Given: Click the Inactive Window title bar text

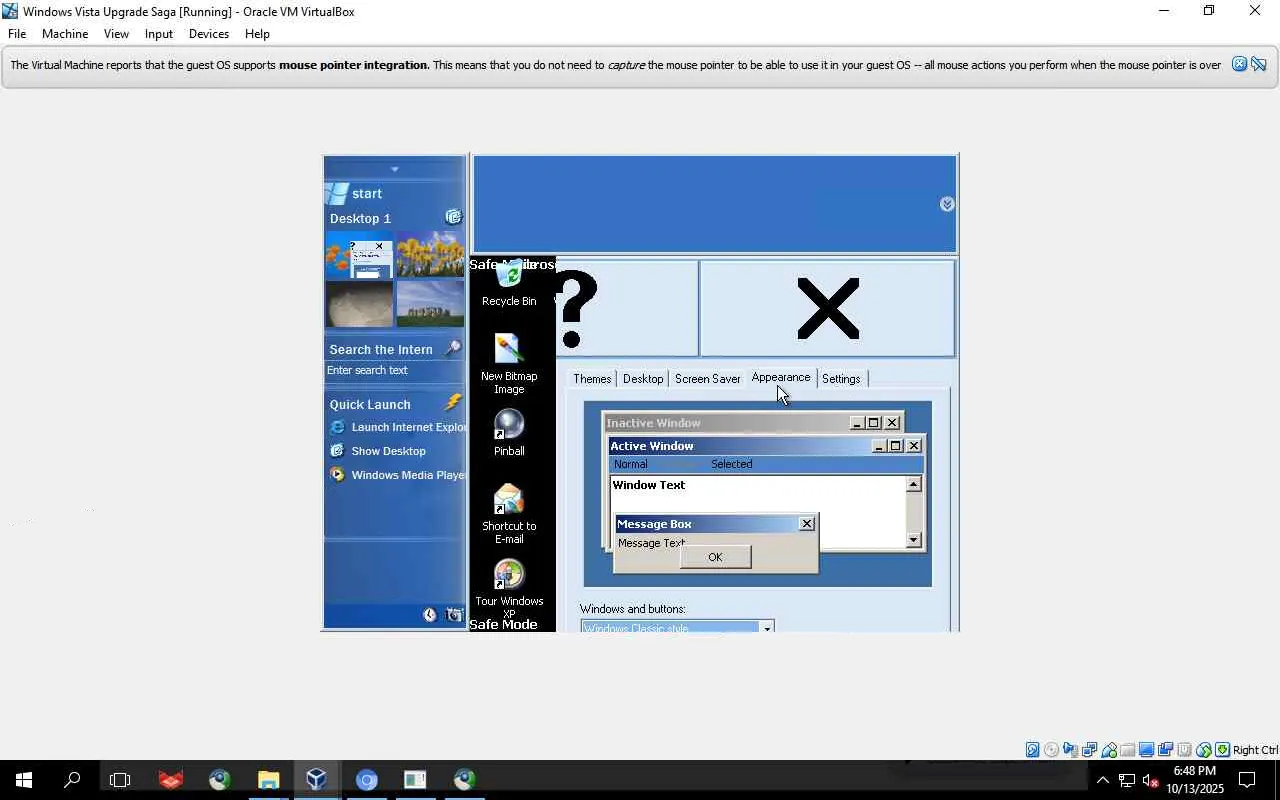Looking at the screenshot, I should 653,423.
